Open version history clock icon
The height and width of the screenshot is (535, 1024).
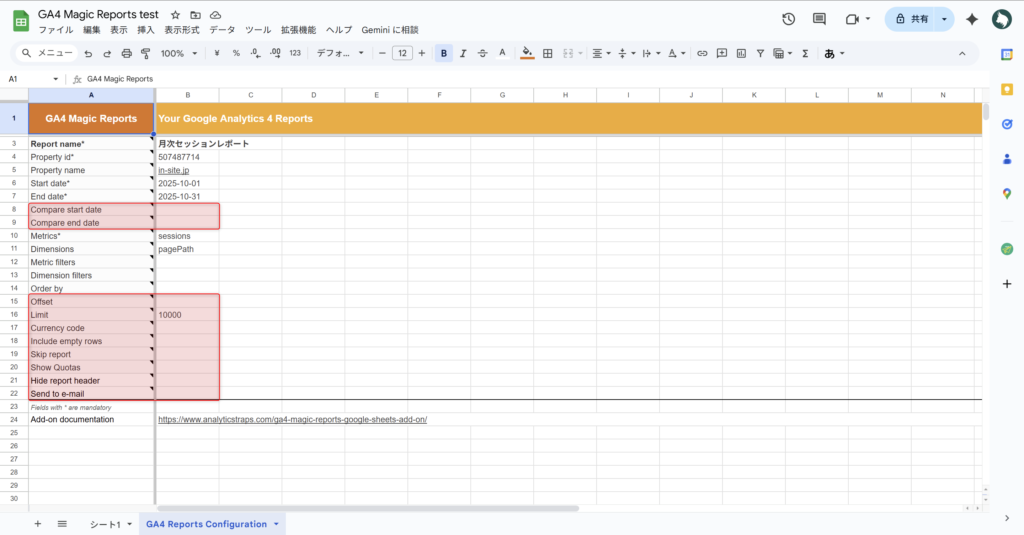(788, 19)
